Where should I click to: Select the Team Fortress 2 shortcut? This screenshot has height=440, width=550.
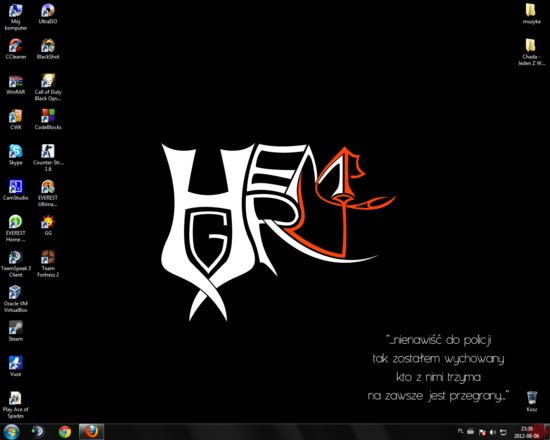coord(48,264)
